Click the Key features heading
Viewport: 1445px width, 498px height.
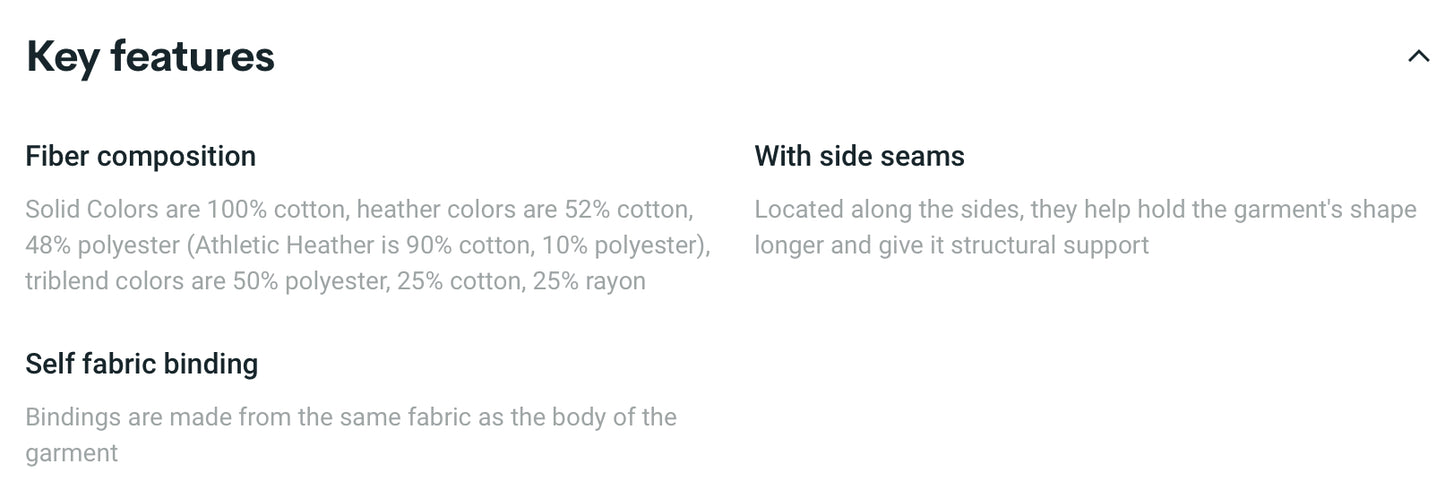click(x=150, y=56)
